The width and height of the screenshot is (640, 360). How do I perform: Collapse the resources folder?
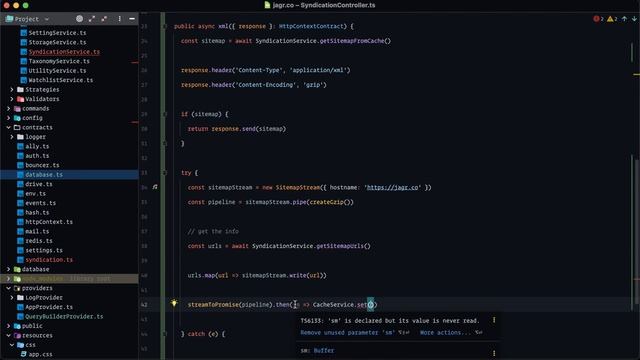tap(9, 336)
